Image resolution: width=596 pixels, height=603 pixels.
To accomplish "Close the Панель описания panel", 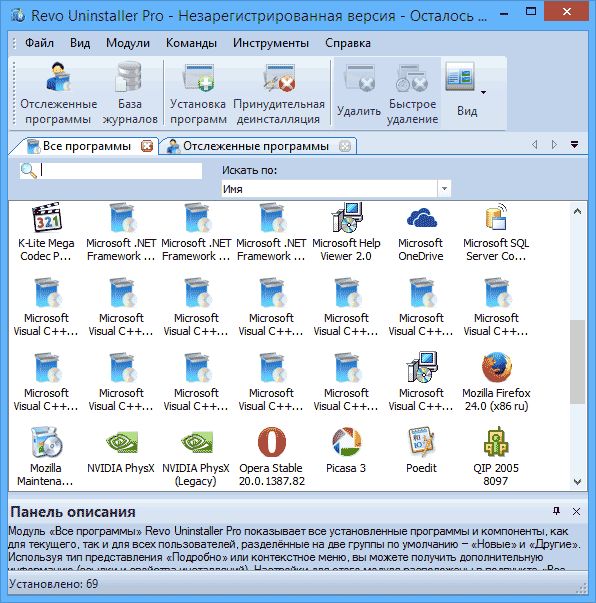I will point(576,511).
